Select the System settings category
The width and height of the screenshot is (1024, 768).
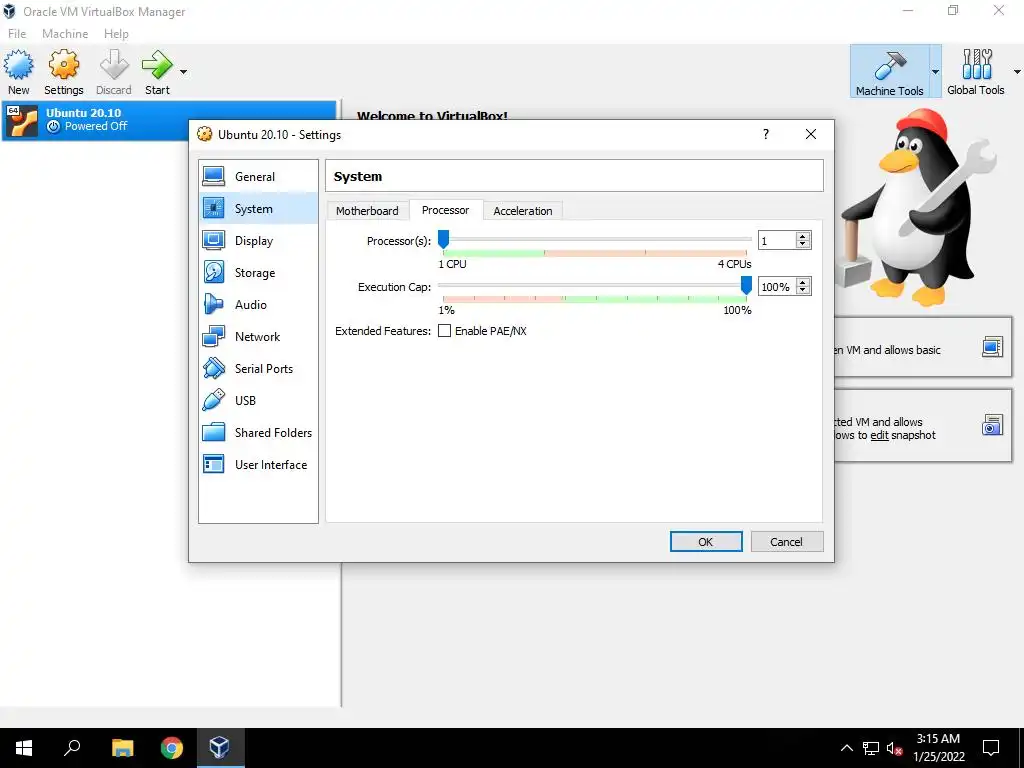click(x=258, y=208)
